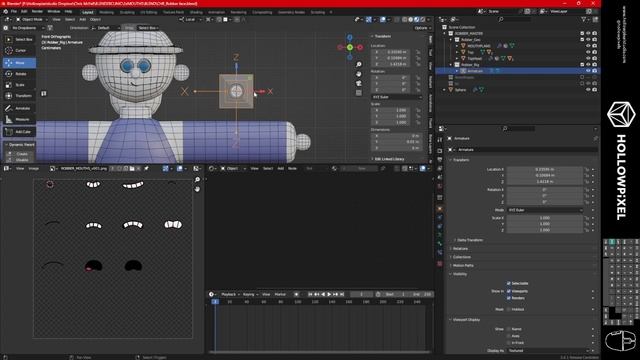This screenshot has width=640, height=360.
Task: Click the current frame field in timeline
Action: 361,294
